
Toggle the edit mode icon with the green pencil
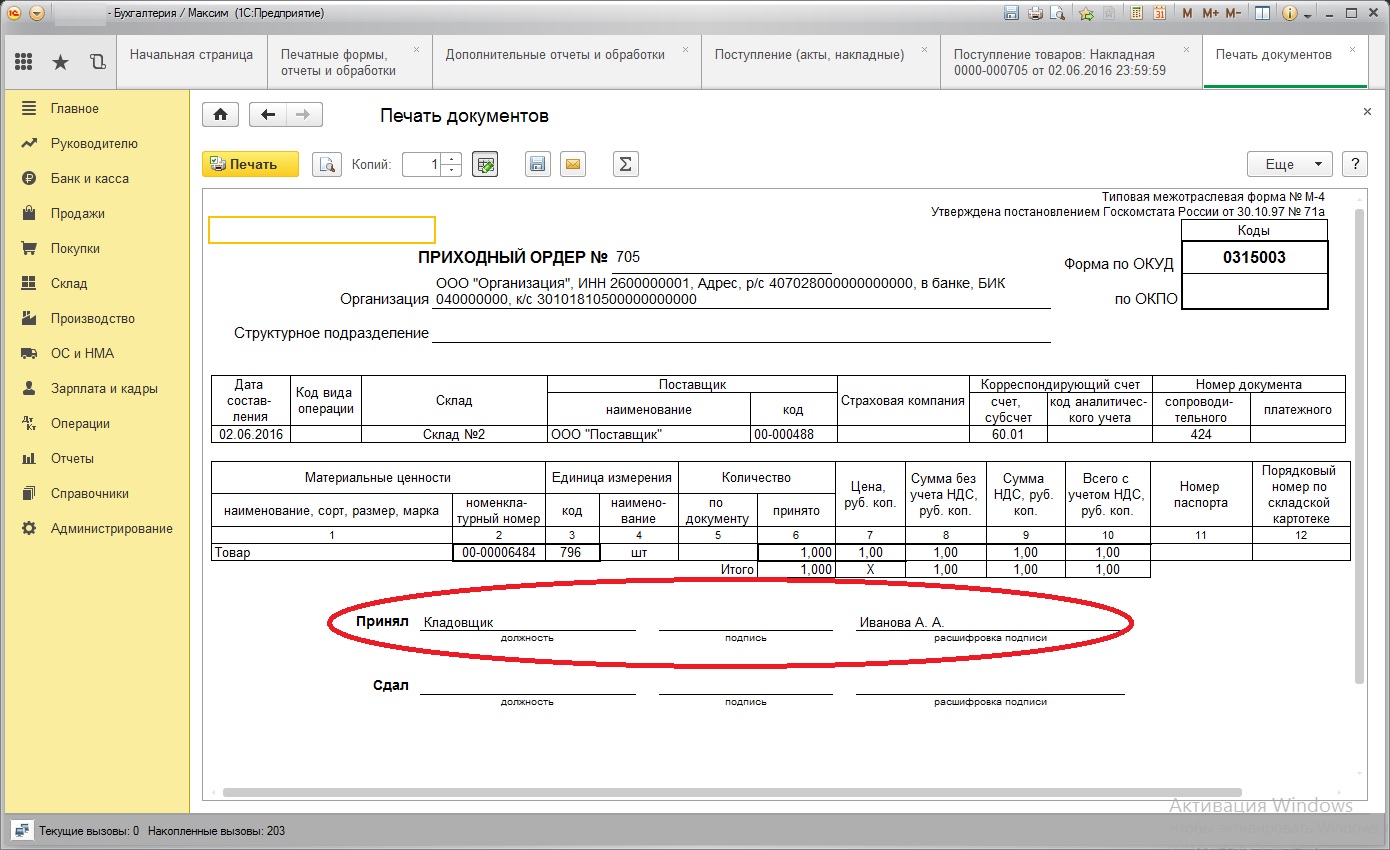coord(485,165)
